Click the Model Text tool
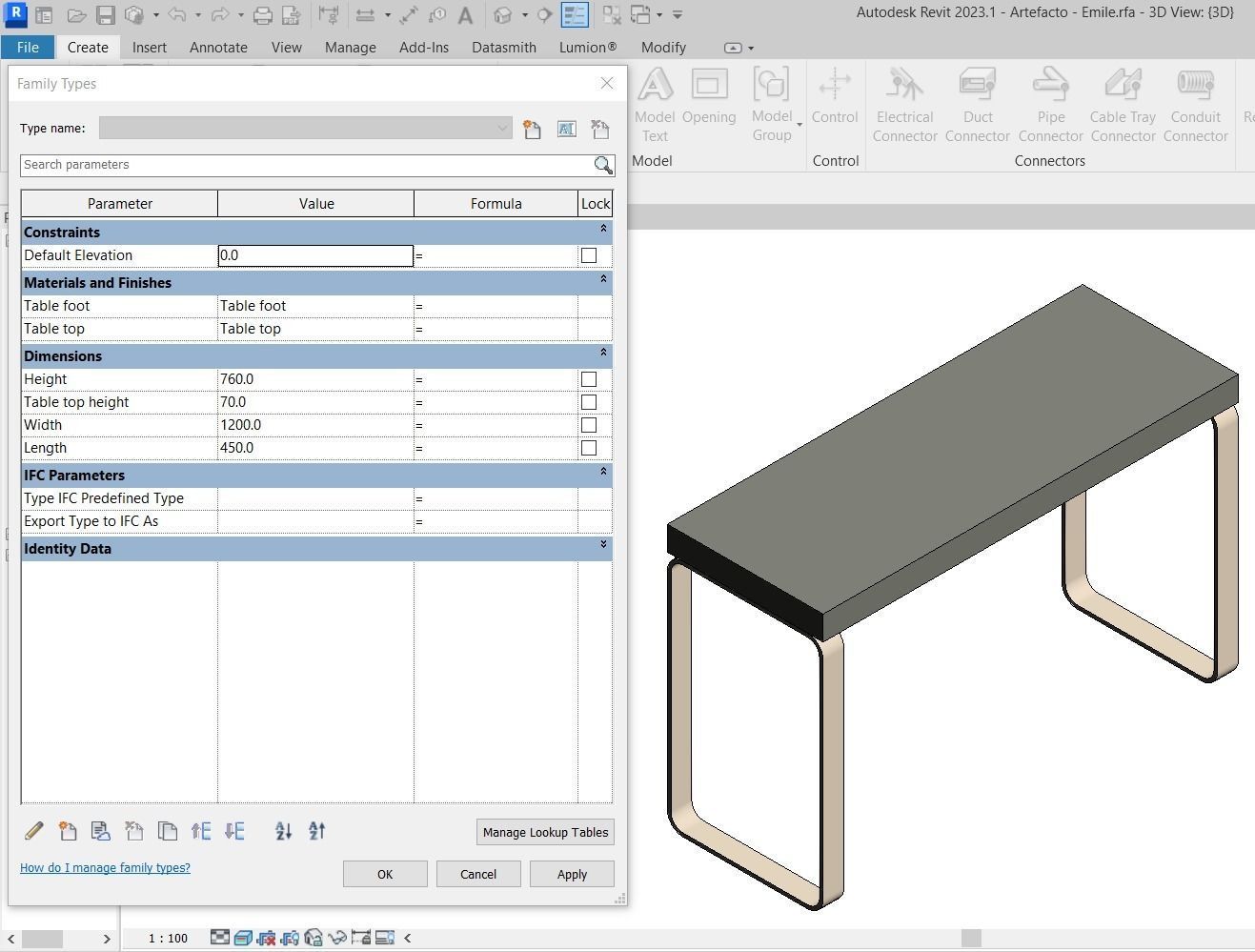 (x=655, y=105)
